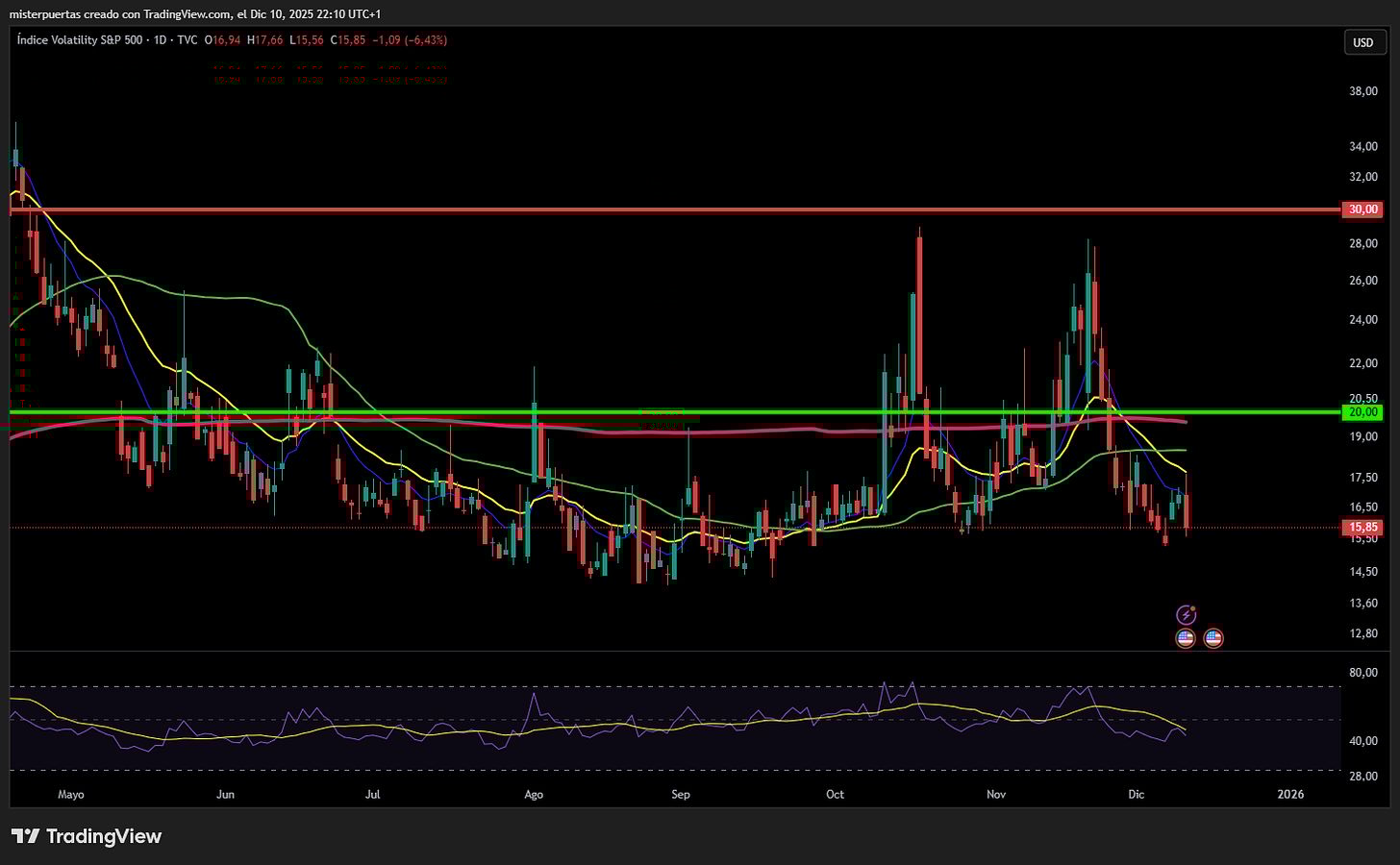Click the Jun label on time axis
Screen dimensions: 1400x865
point(225,795)
